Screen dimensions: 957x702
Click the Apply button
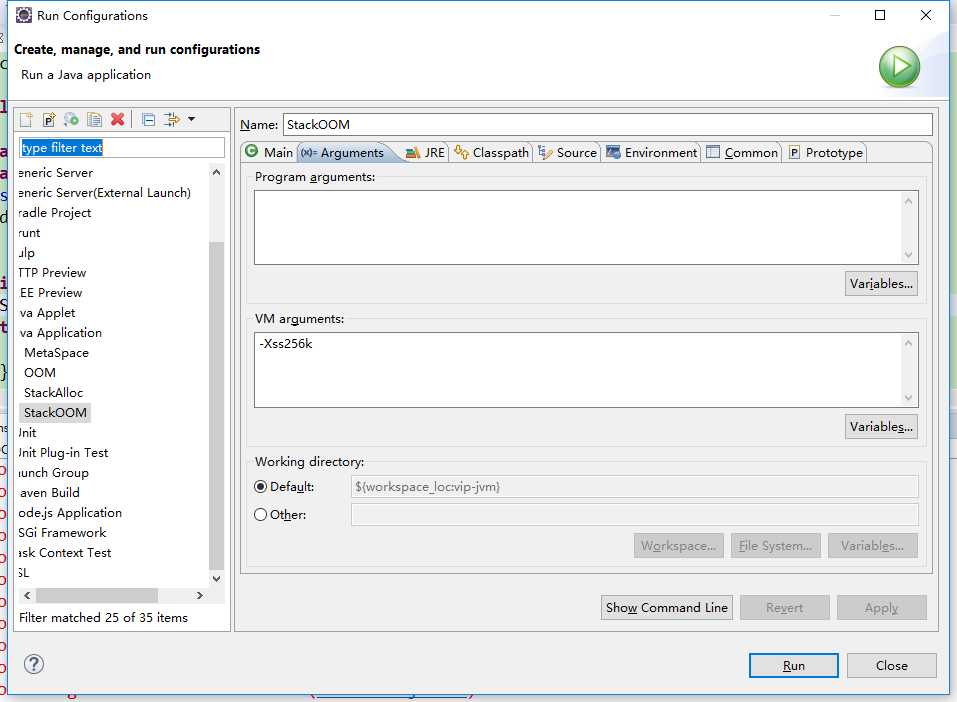click(881, 607)
